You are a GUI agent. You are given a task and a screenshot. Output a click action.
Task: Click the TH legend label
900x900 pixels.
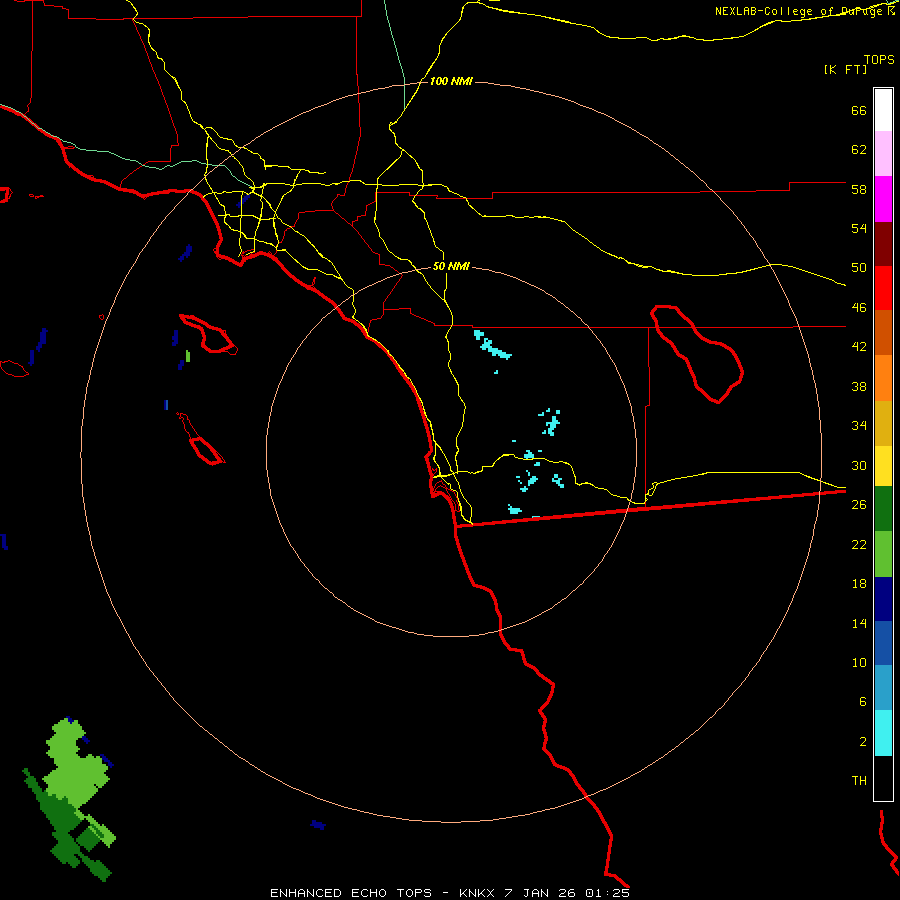859,780
